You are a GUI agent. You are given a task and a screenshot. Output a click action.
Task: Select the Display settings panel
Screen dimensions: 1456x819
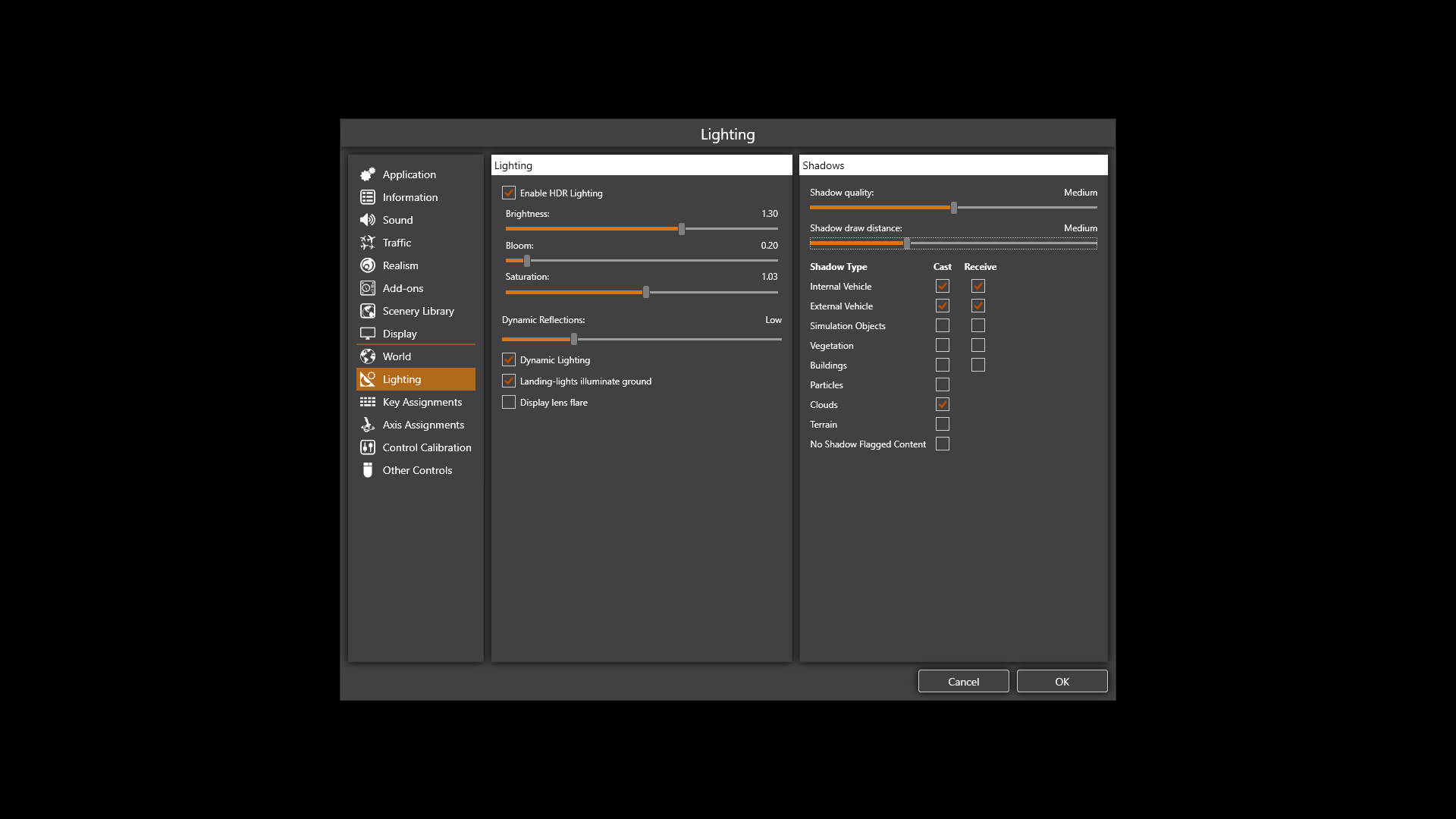tap(399, 333)
